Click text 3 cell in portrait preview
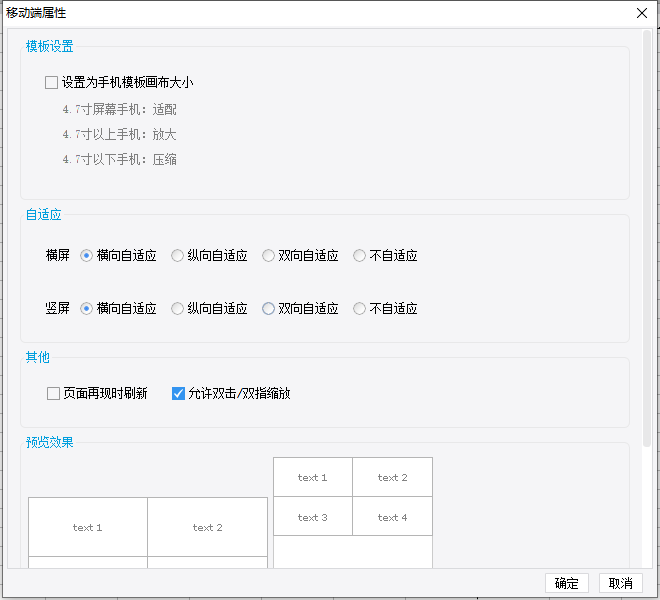The width and height of the screenshot is (660, 600). tap(313, 516)
